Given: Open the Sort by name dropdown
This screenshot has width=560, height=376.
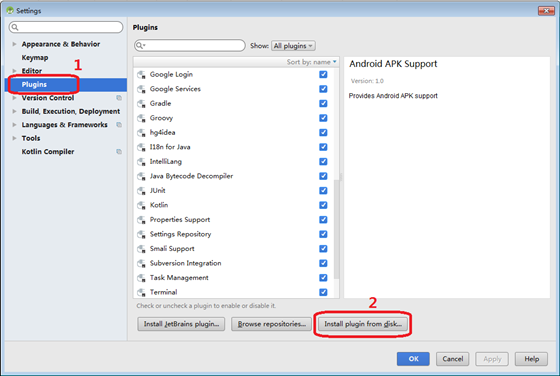Looking at the screenshot, I should click(x=311, y=62).
